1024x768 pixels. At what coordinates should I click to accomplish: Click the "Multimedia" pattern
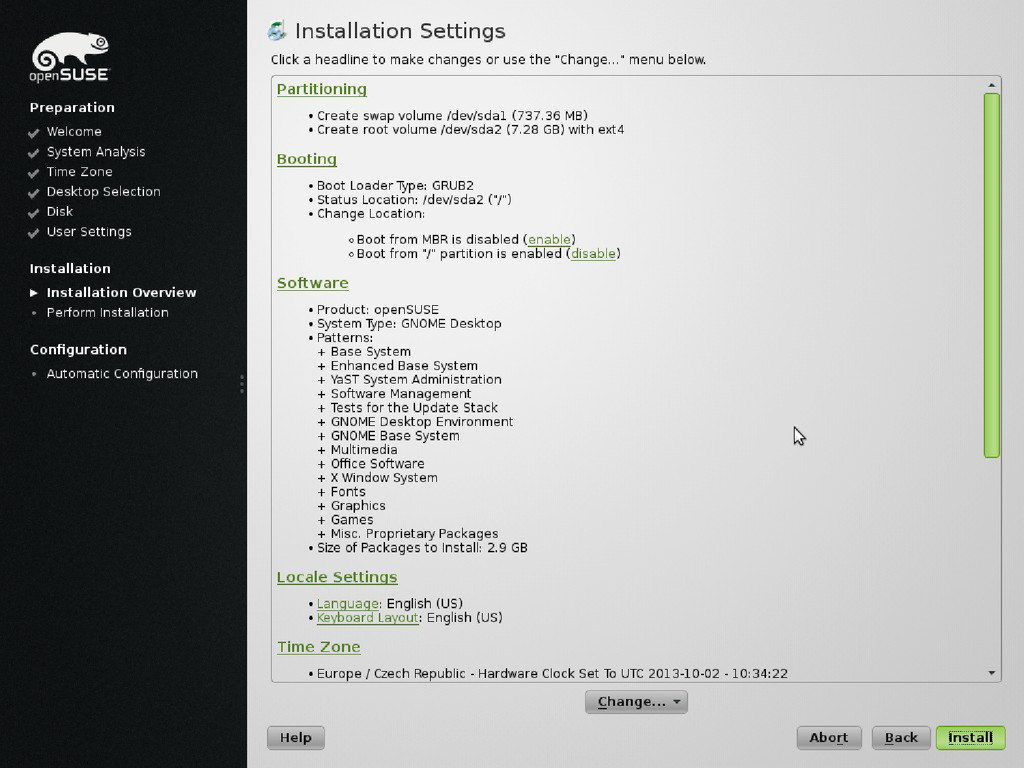point(364,450)
